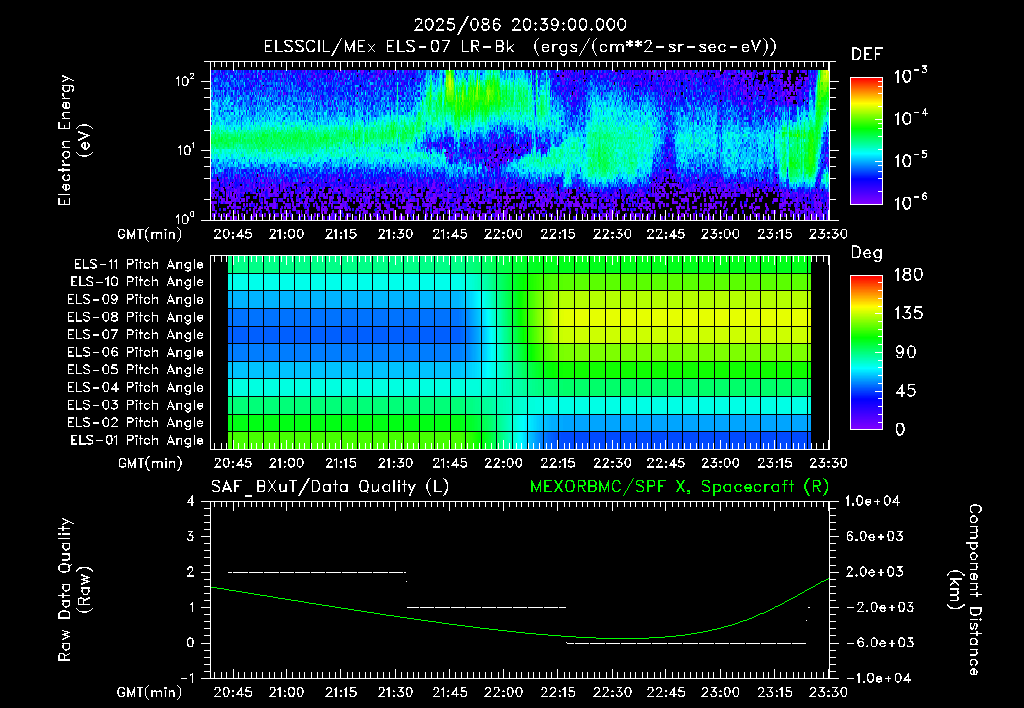Click the ELS-01 Pitch Angle row label

tap(137, 440)
